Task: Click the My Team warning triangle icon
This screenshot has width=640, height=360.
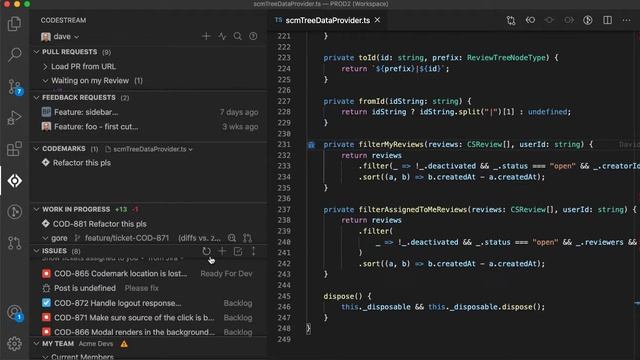Action: tap(124, 344)
